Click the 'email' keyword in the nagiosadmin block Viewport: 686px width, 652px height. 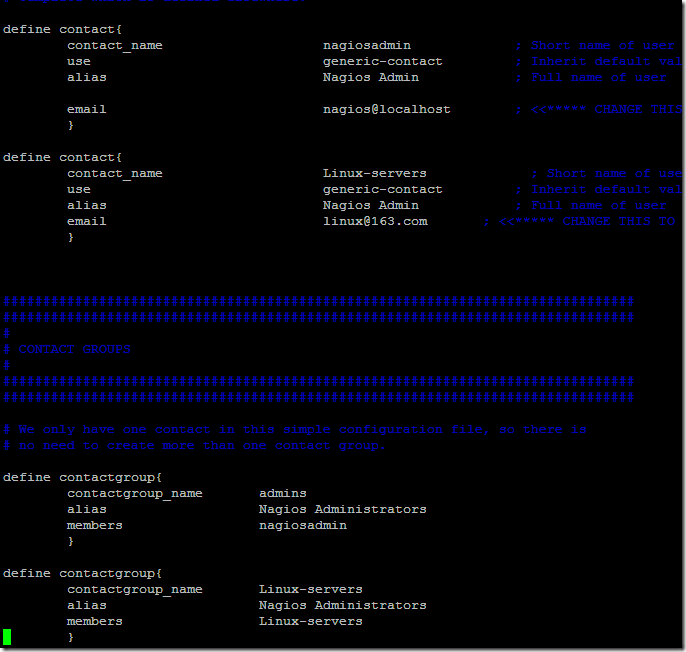coord(87,109)
